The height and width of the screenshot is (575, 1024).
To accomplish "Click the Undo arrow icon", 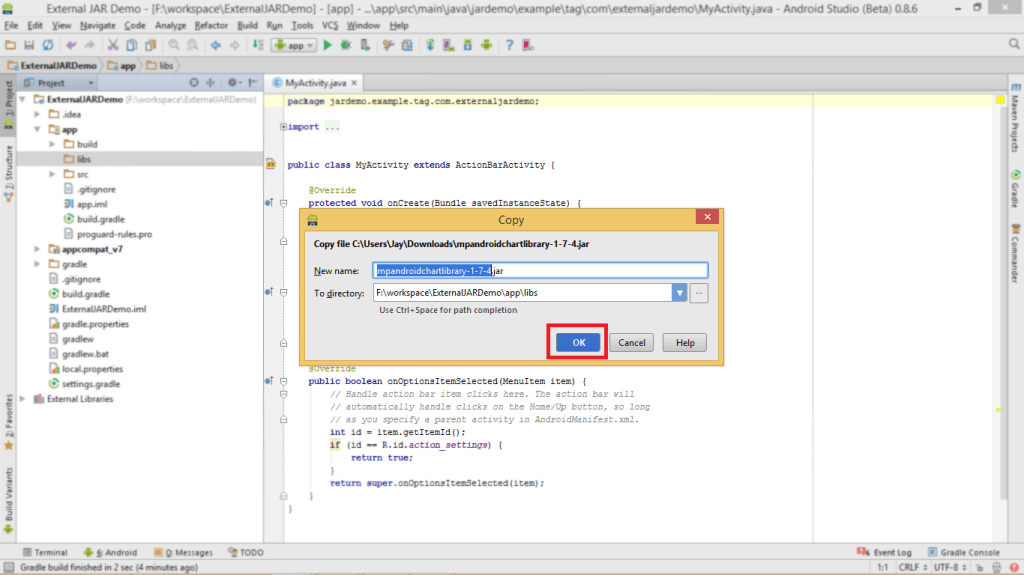I will click(71, 45).
